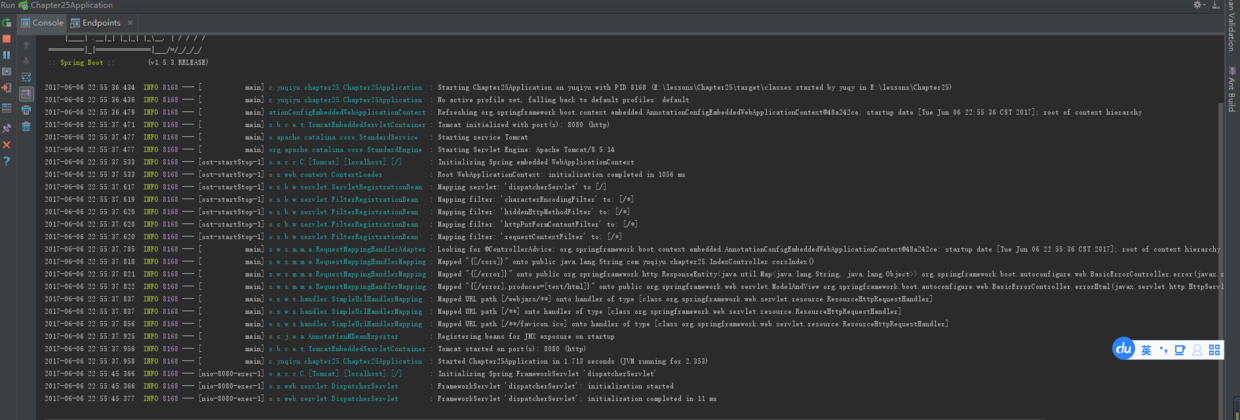The width and height of the screenshot is (1240, 420).
Task: Open the Help question mark icon
Action: point(6,160)
